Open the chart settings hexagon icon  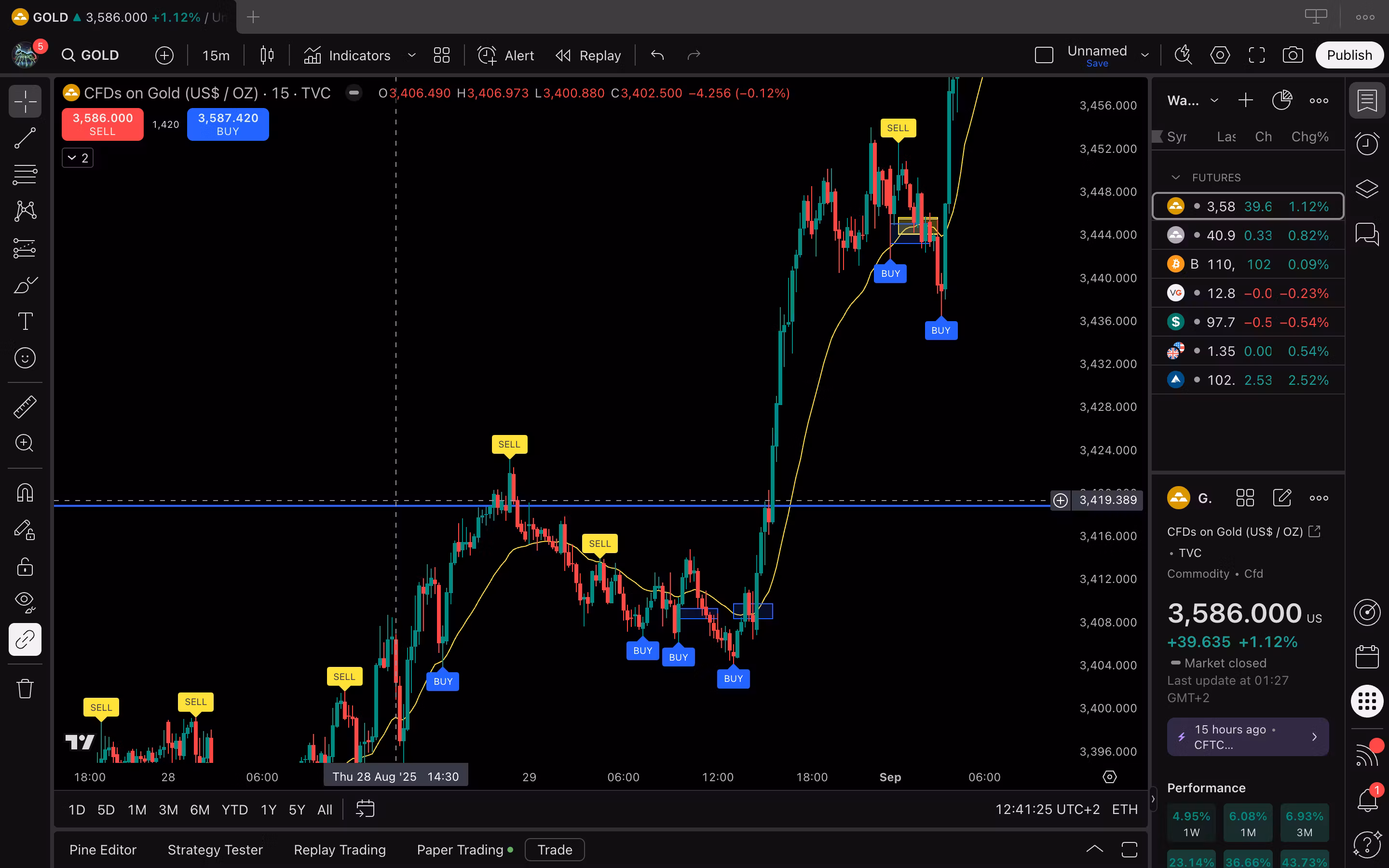1220,55
